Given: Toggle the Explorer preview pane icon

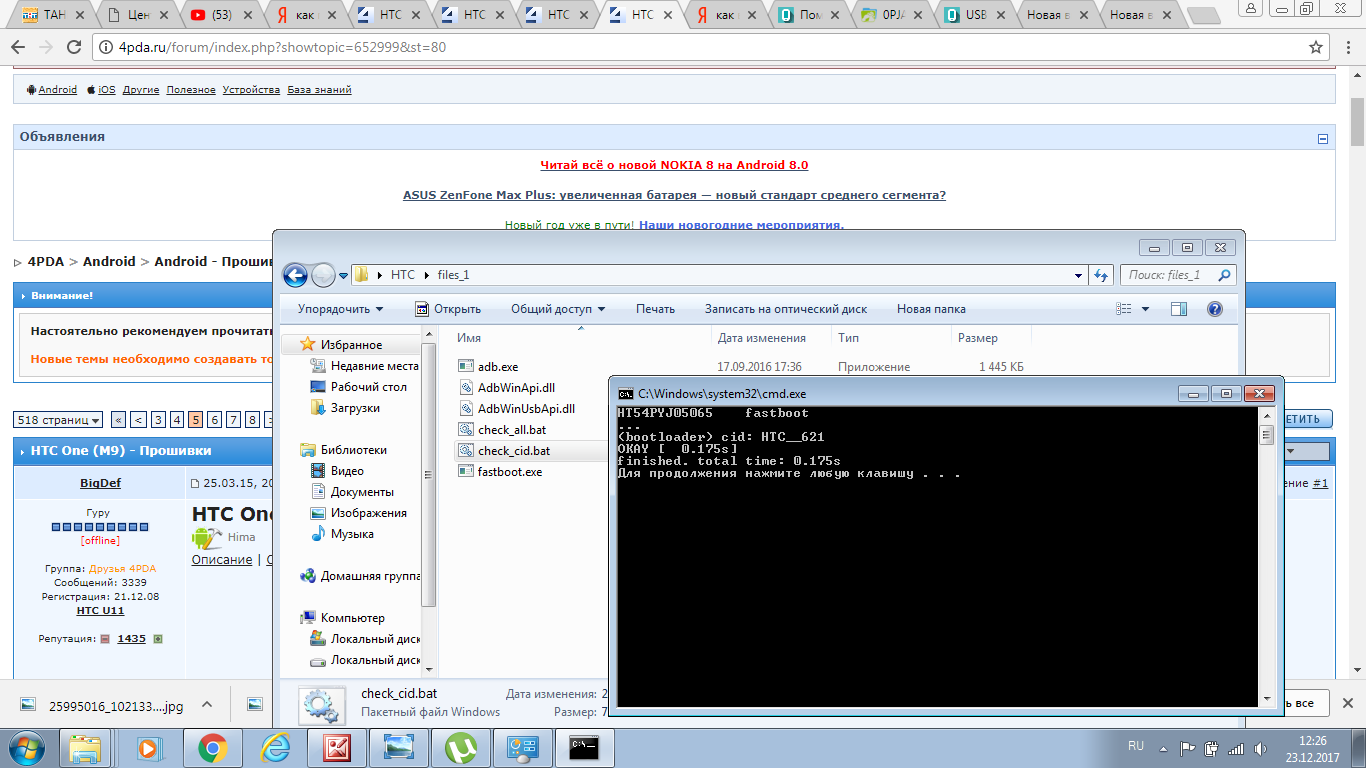Looking at the screenshot, I should (1179, 309).
